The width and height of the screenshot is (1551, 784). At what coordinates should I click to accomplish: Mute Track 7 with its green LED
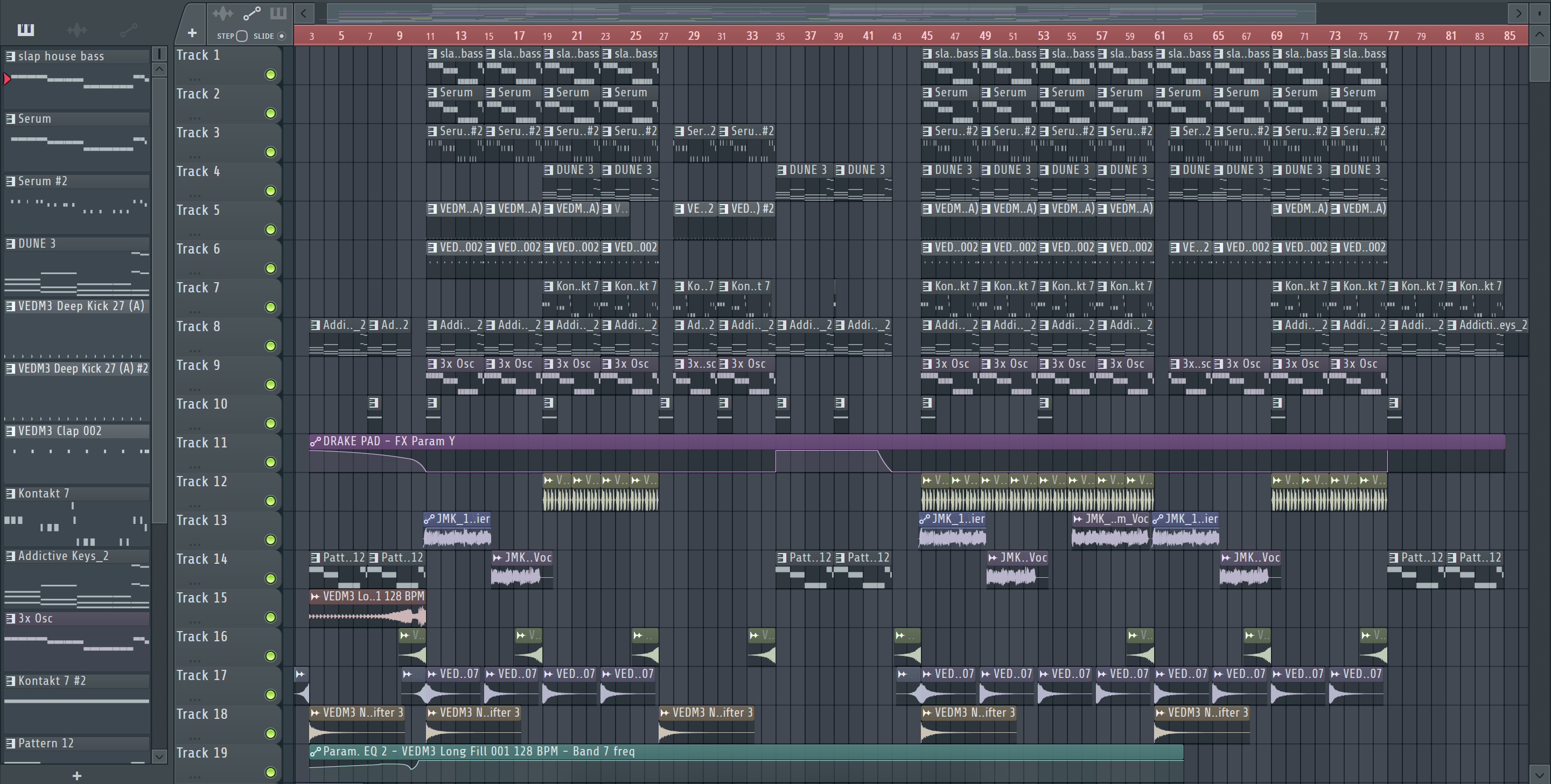point(270,307)
